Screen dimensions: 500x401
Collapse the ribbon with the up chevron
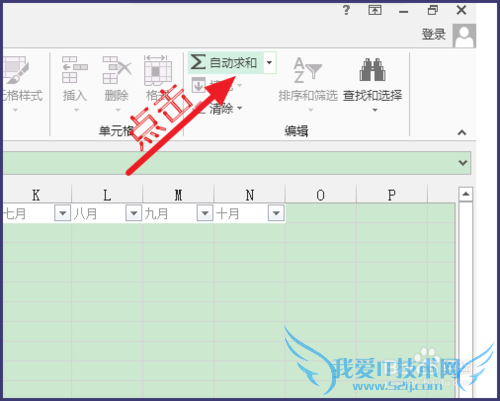(x=462, y=133)
